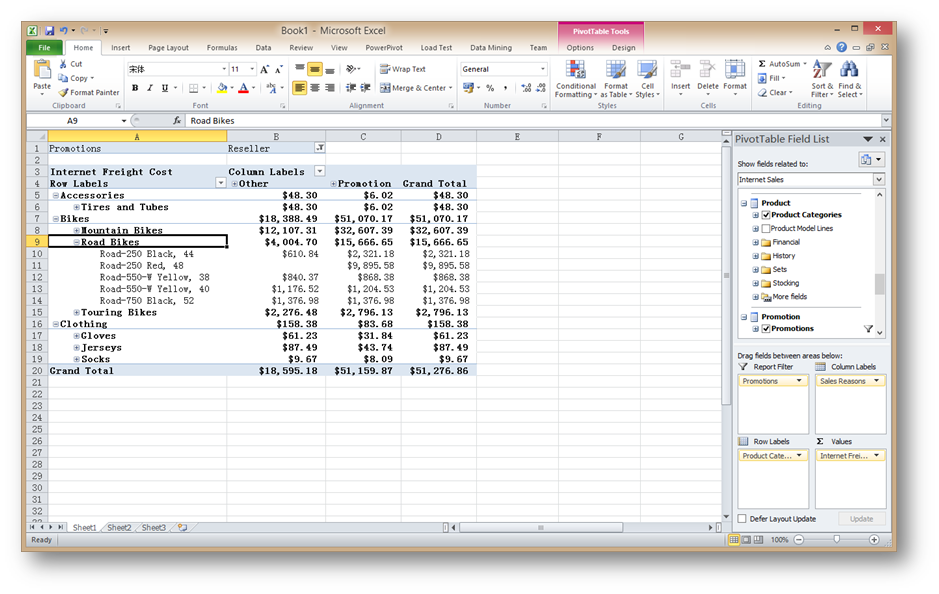This screenshot has height=594, width=939.
Task: Enable Defer Layout Update
Action: [743, 519]
